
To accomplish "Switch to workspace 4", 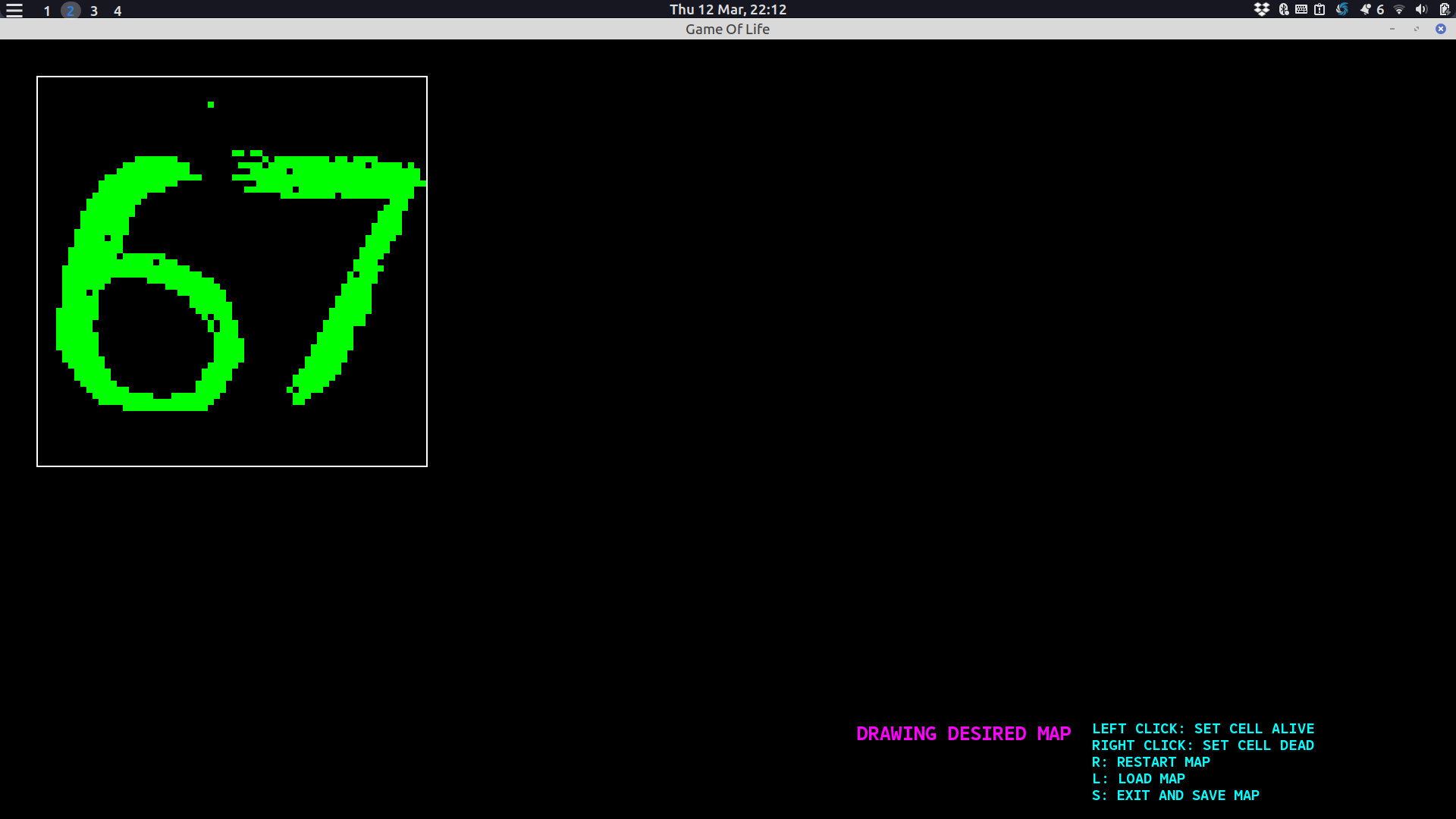I will click(x=118, y=11).
